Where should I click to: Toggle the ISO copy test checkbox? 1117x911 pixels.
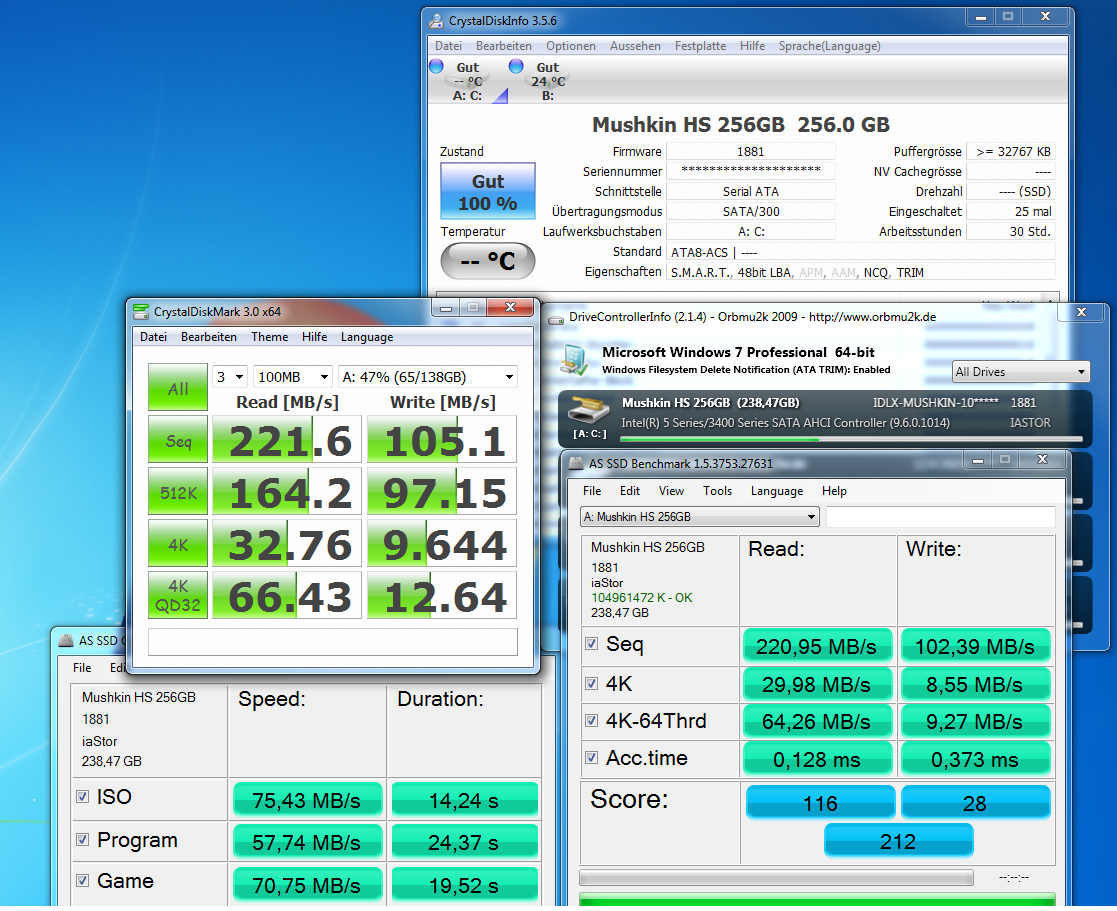click(83, 796)
